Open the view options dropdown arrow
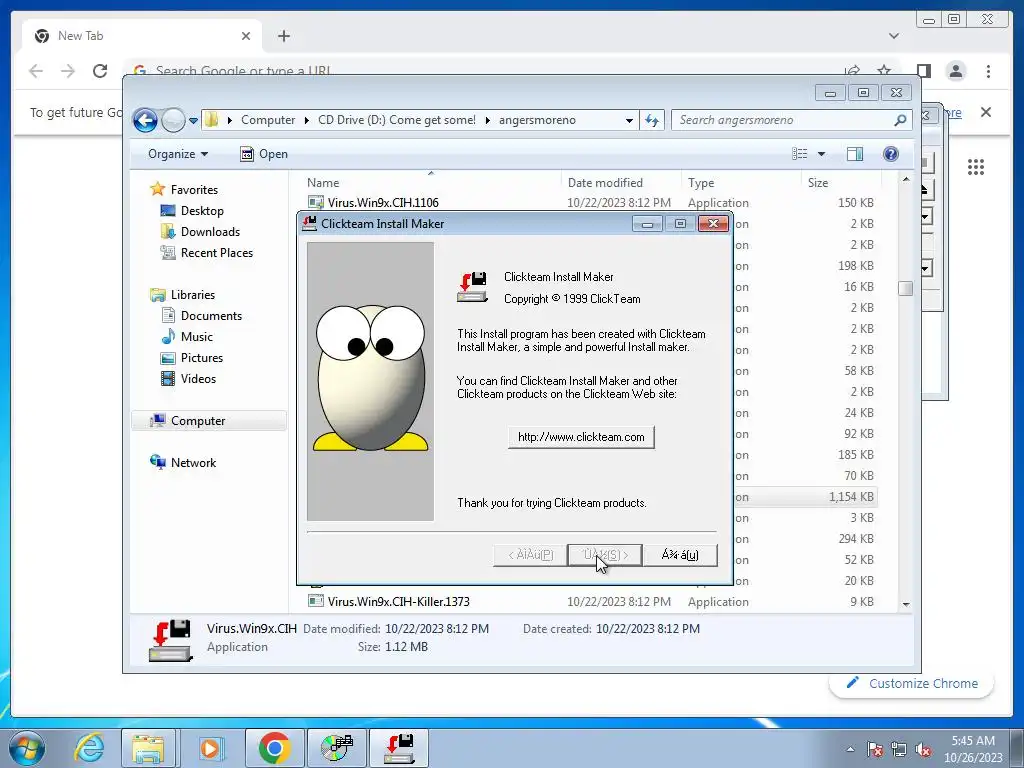 pyautogui.click(x=822, y=154)
